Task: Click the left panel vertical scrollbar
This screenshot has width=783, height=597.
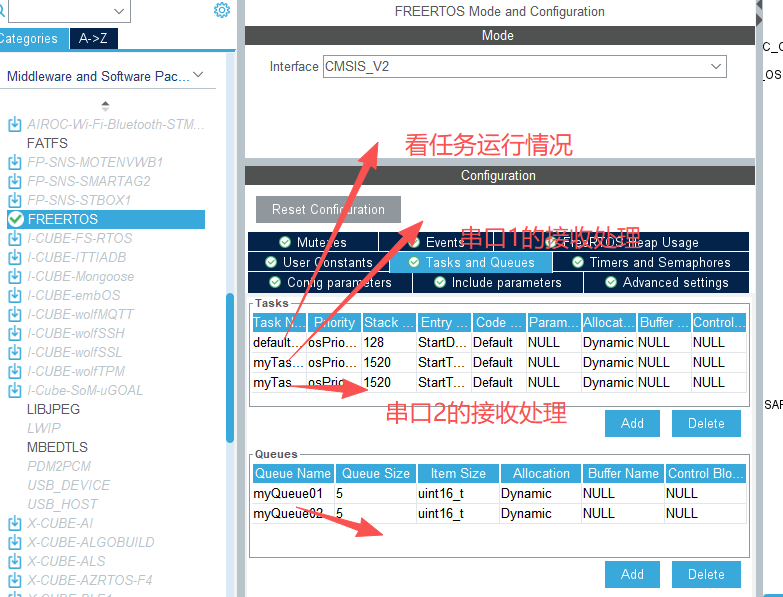Action: [230, 368]
